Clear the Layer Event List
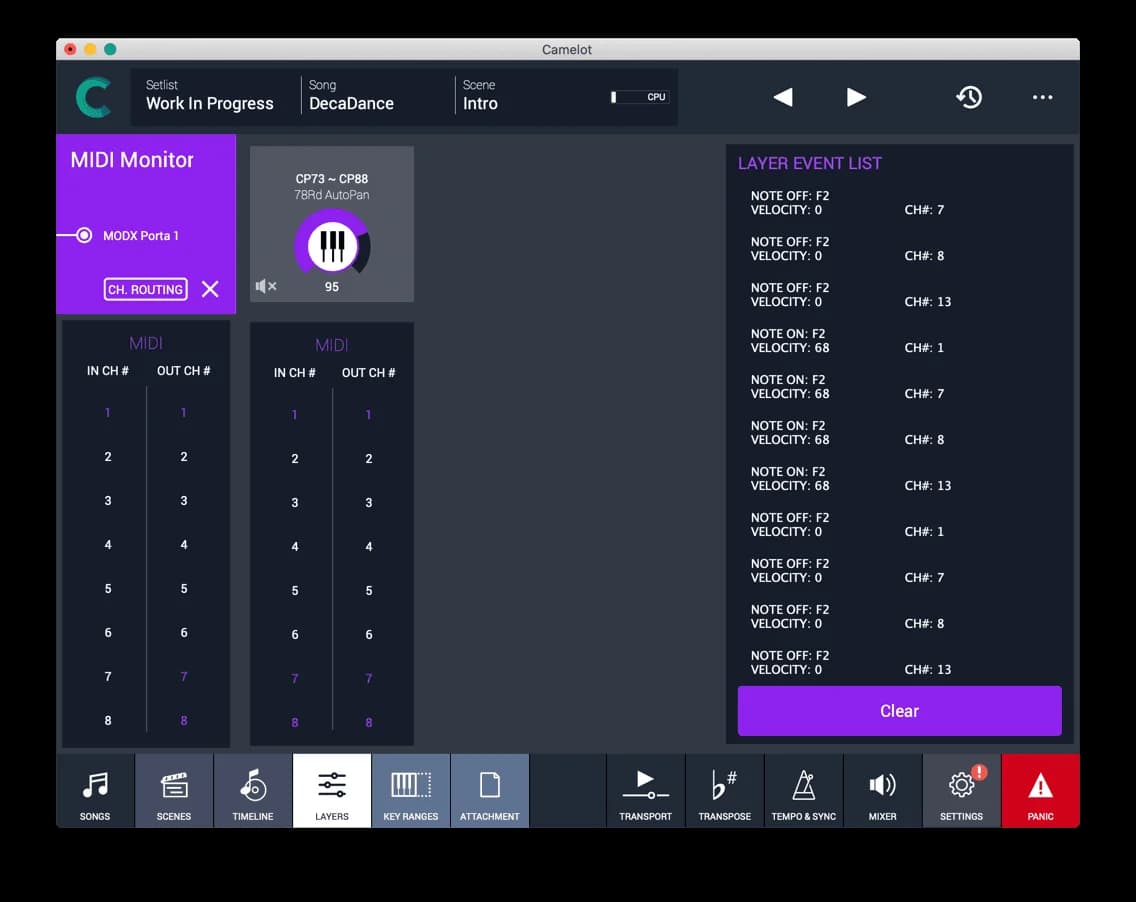 click(x=898, y=711)
